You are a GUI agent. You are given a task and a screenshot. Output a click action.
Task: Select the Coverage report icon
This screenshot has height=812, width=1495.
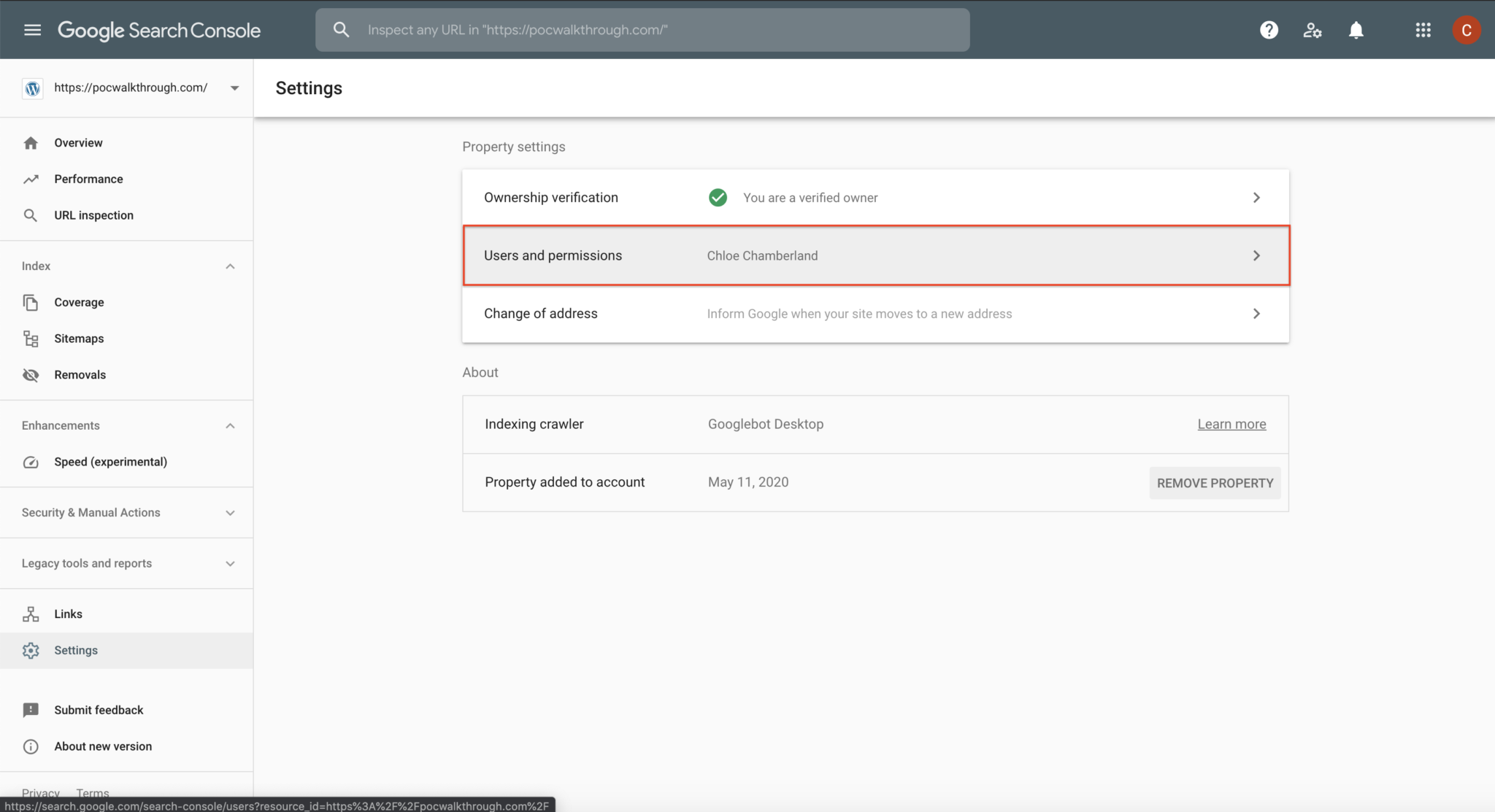coord(31,302)
